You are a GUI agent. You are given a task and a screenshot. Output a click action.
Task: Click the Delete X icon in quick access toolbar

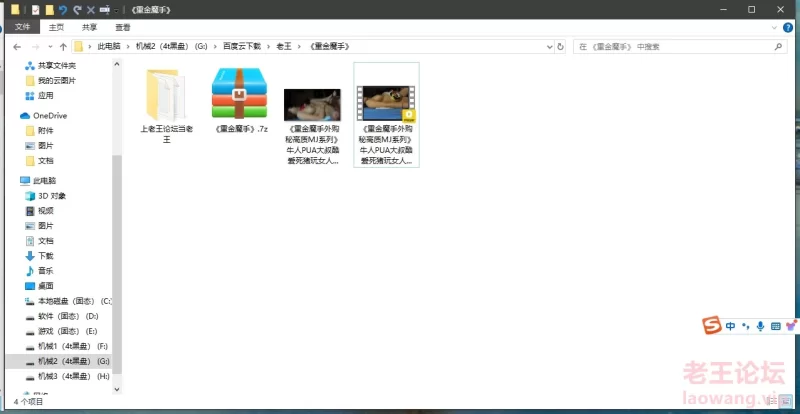pos(91,10)
